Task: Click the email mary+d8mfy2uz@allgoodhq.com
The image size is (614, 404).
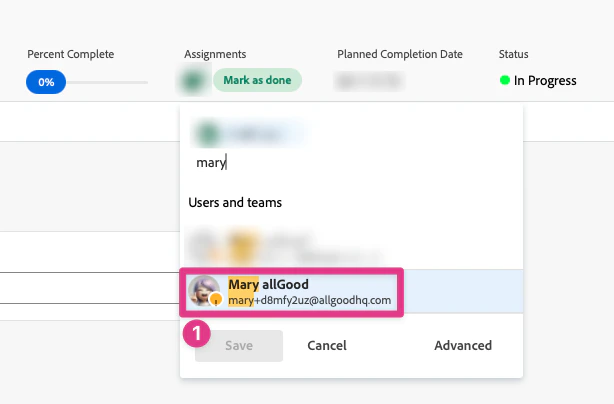Action: click(309, 300)
